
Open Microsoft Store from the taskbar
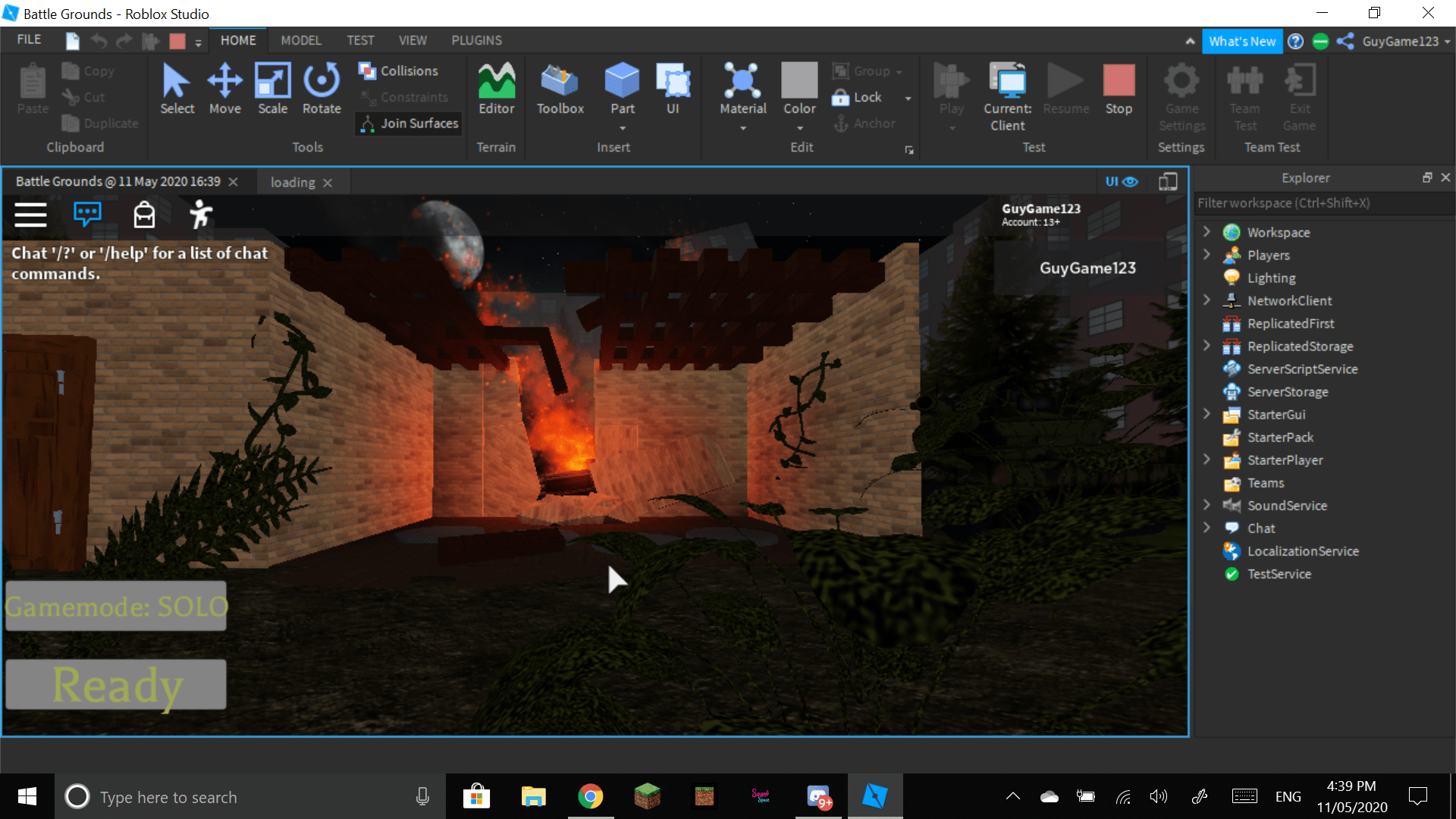(x=476, y=796)
